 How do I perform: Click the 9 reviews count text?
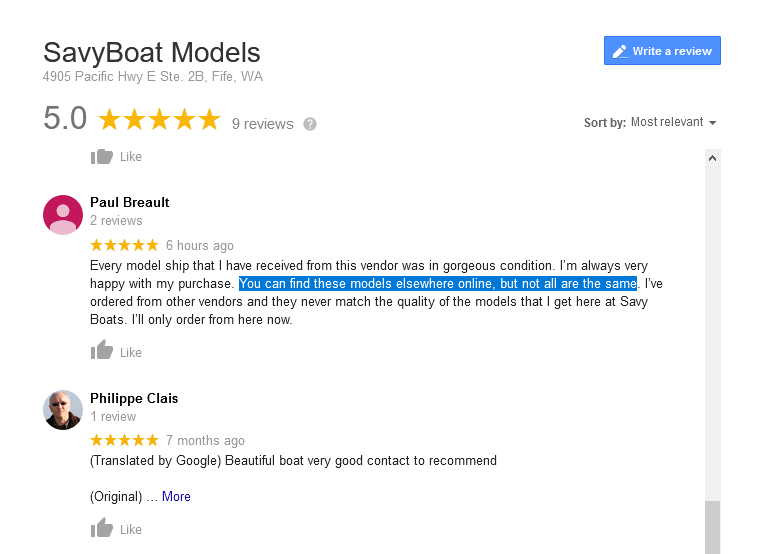(262, 124)
